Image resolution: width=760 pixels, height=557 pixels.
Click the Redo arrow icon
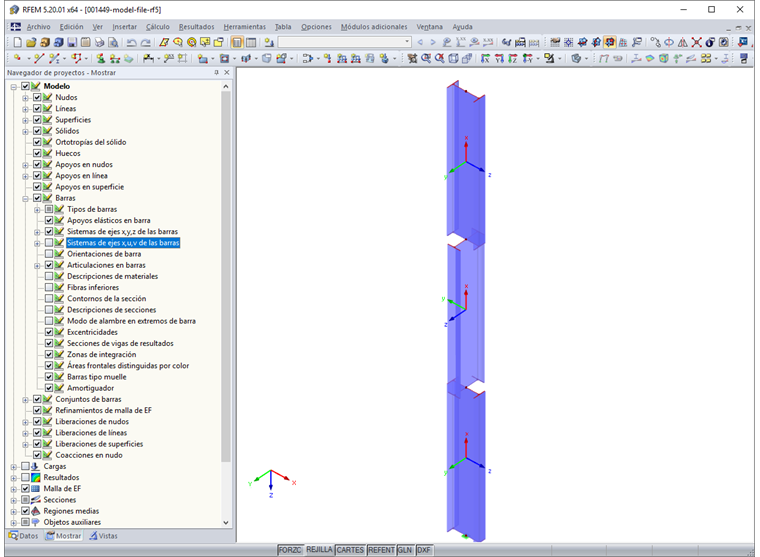144,43
